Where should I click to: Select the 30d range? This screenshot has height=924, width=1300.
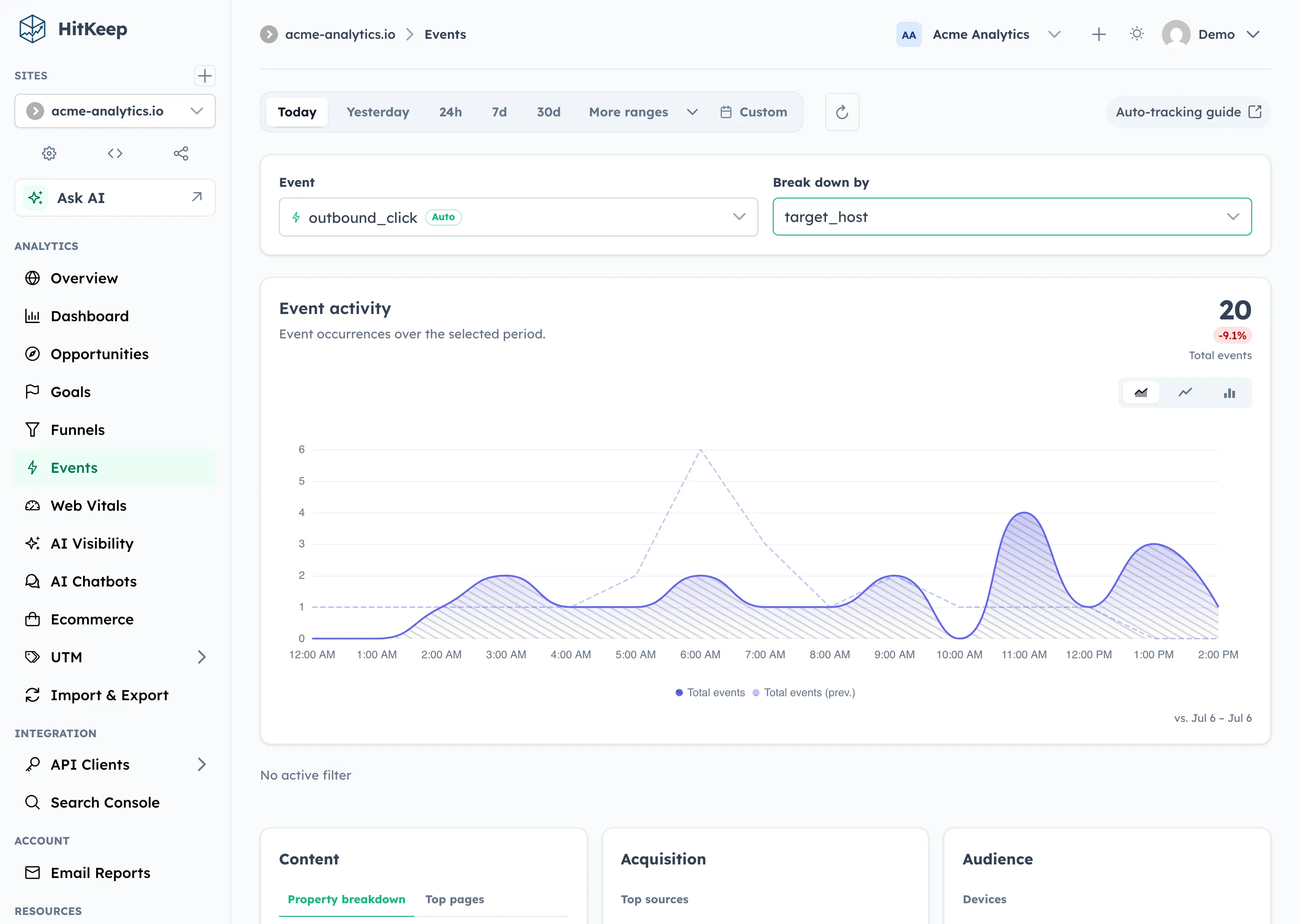[549, 112]
